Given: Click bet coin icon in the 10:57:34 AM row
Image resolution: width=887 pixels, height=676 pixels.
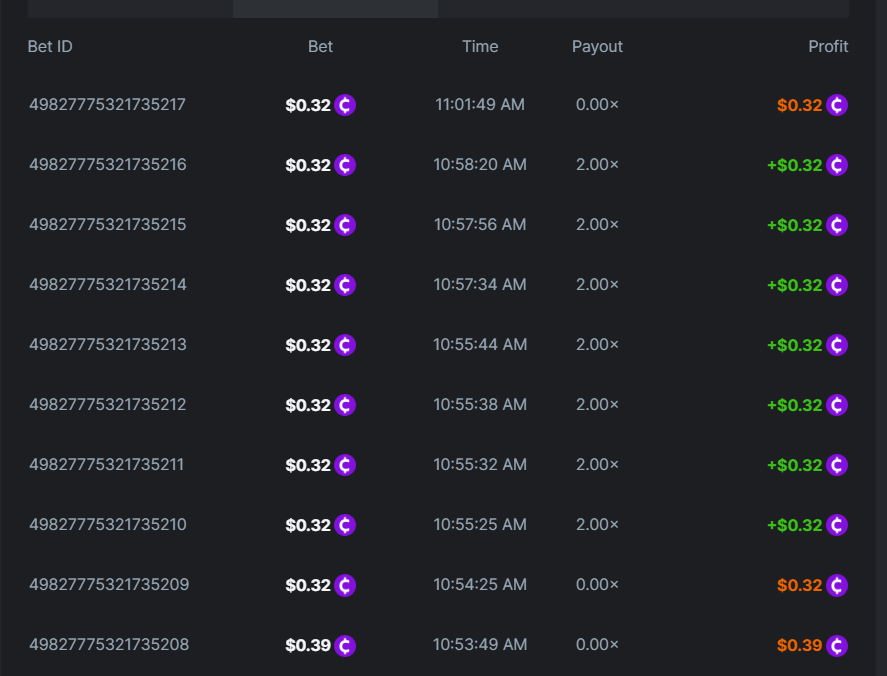Looking at the screenshot, I should tap(345, 285).
